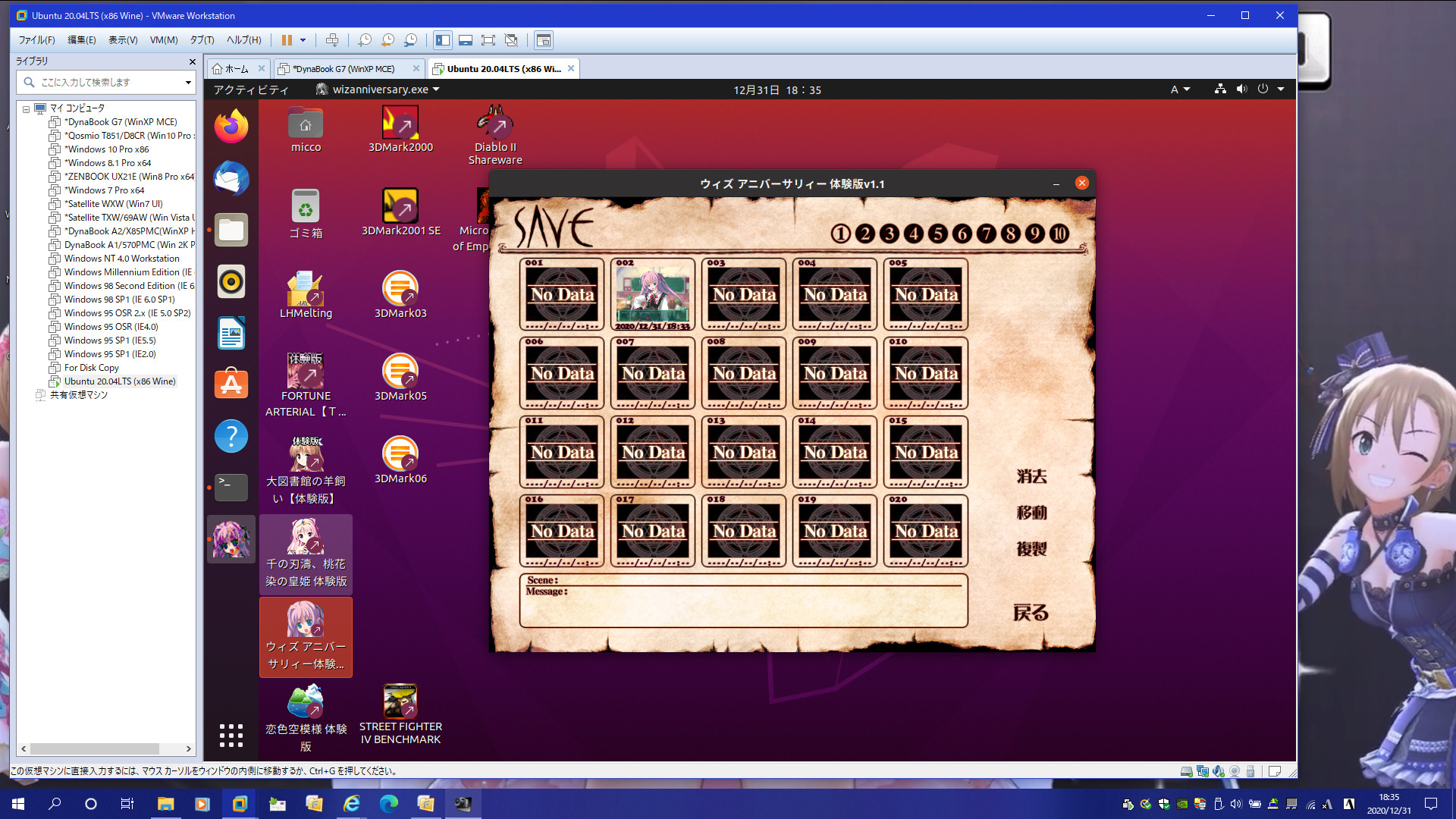Select save page 5 number
The height and width of the screenshot is (819, 1456).
937,234
